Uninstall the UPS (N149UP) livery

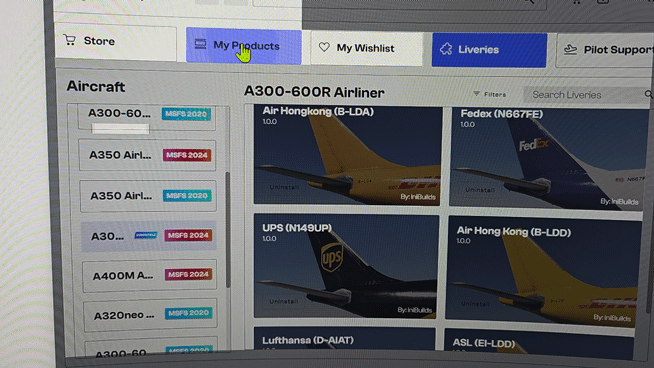click(284, 301)
